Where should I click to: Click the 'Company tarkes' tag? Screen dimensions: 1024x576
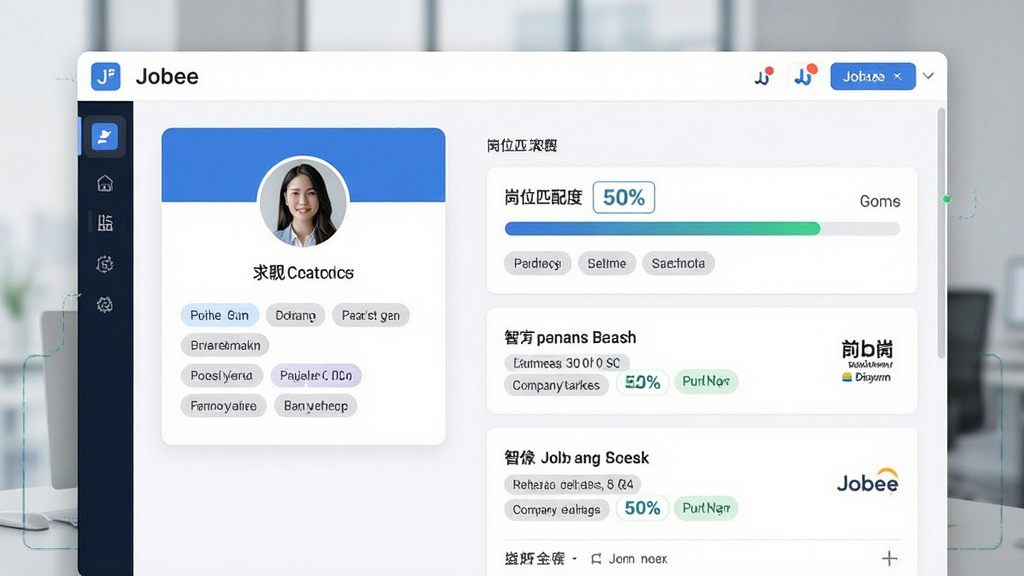(x=556, y=385)
